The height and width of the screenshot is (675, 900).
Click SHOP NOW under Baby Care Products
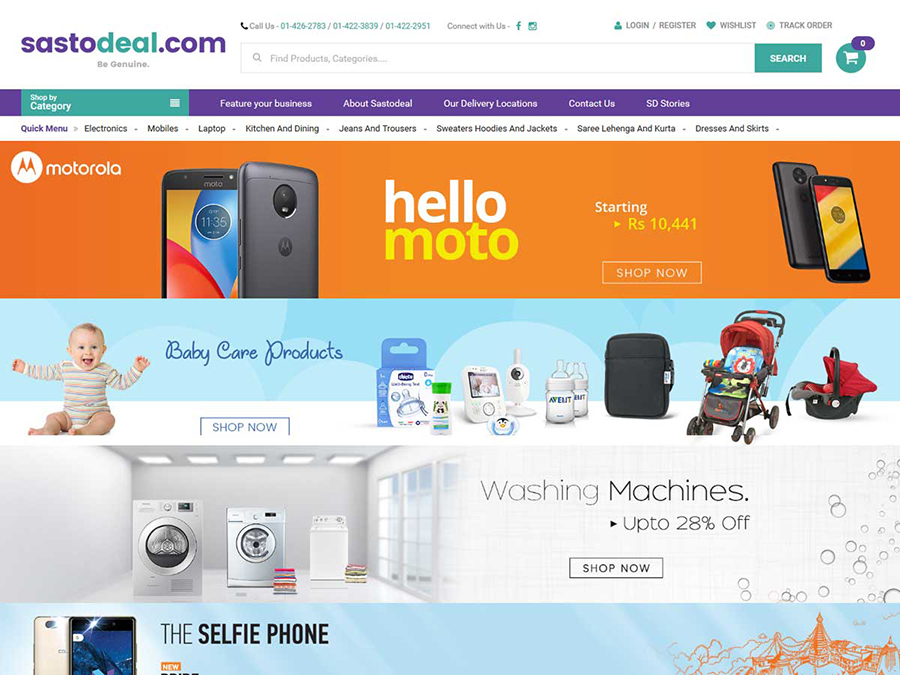[245, 426]
